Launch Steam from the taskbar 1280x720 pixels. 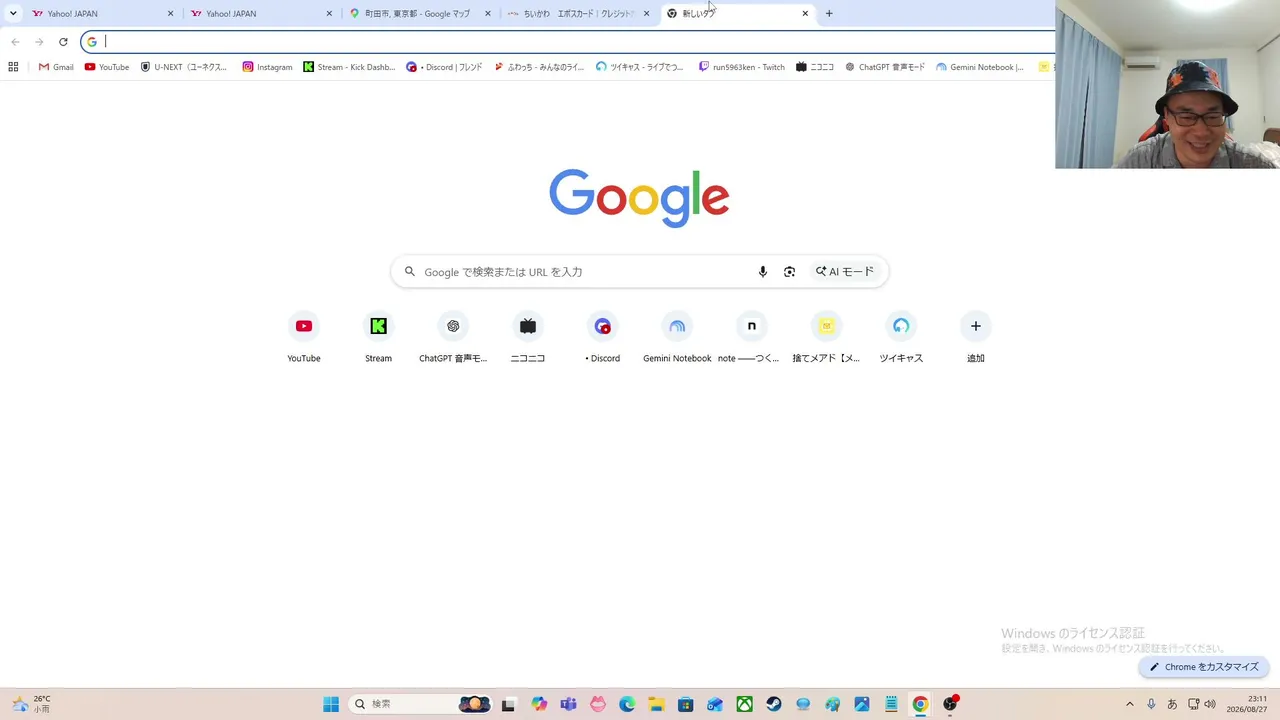point(774,704)
